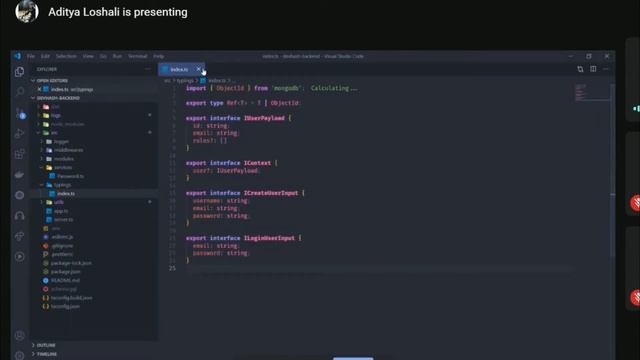The width and height of the screenshot is (640, 360).
Task: Open editor More Actions ellipsis
Action: pyautogui.click(x=606, y=69)
